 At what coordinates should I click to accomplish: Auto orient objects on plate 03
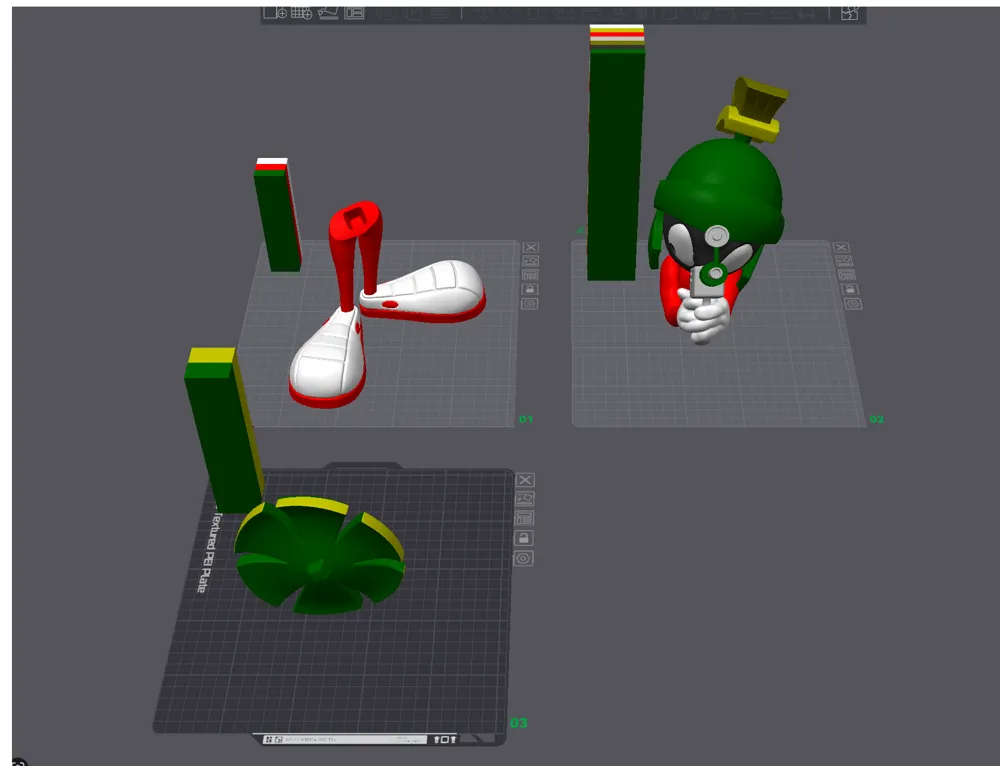point(525,498)
